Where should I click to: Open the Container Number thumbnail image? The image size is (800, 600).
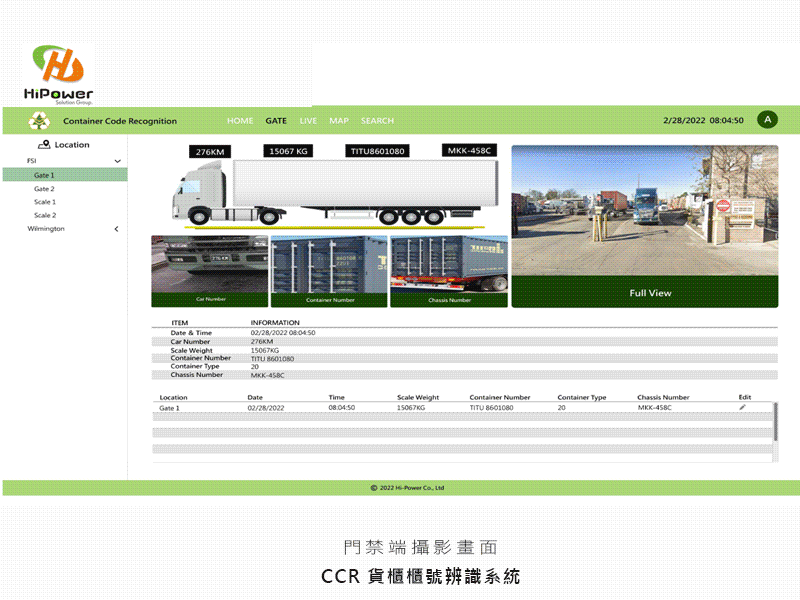pos(329,270)
